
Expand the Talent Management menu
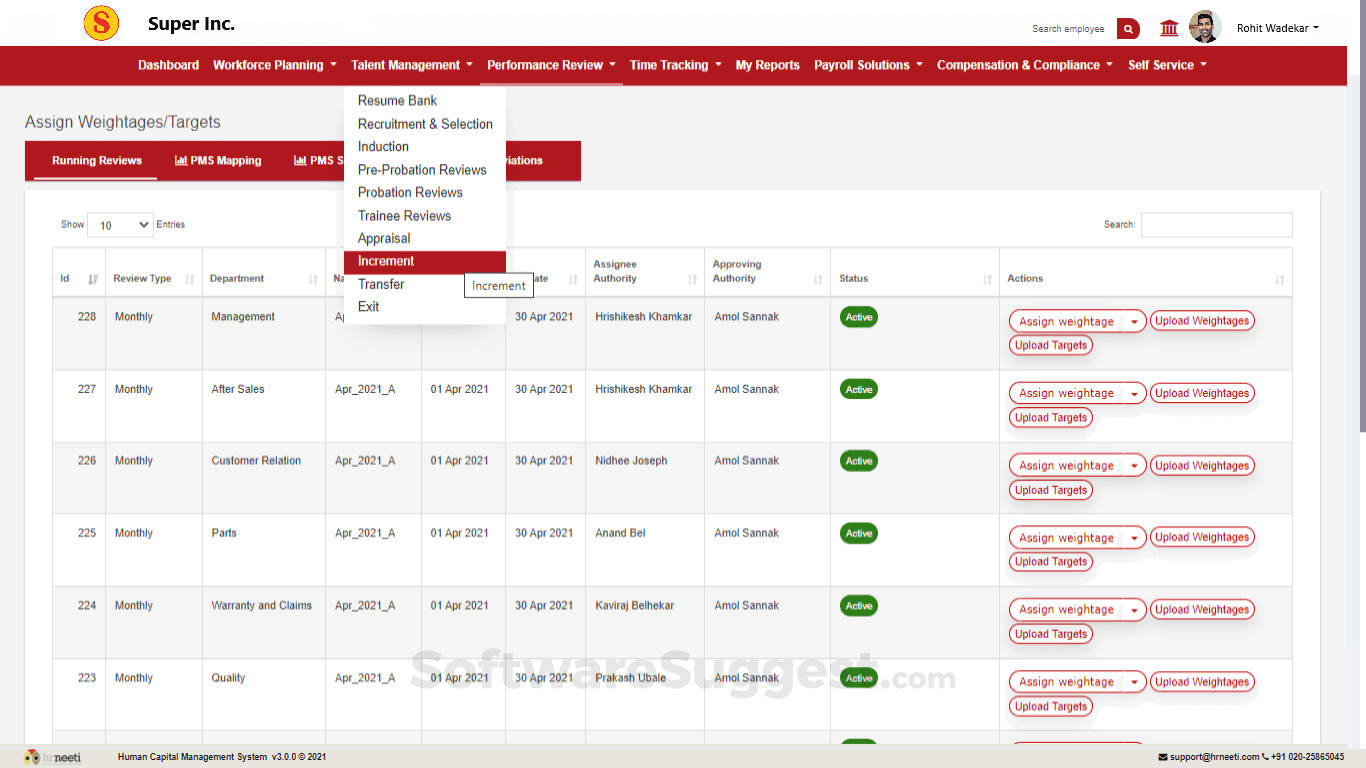click(x=412, y=65)
